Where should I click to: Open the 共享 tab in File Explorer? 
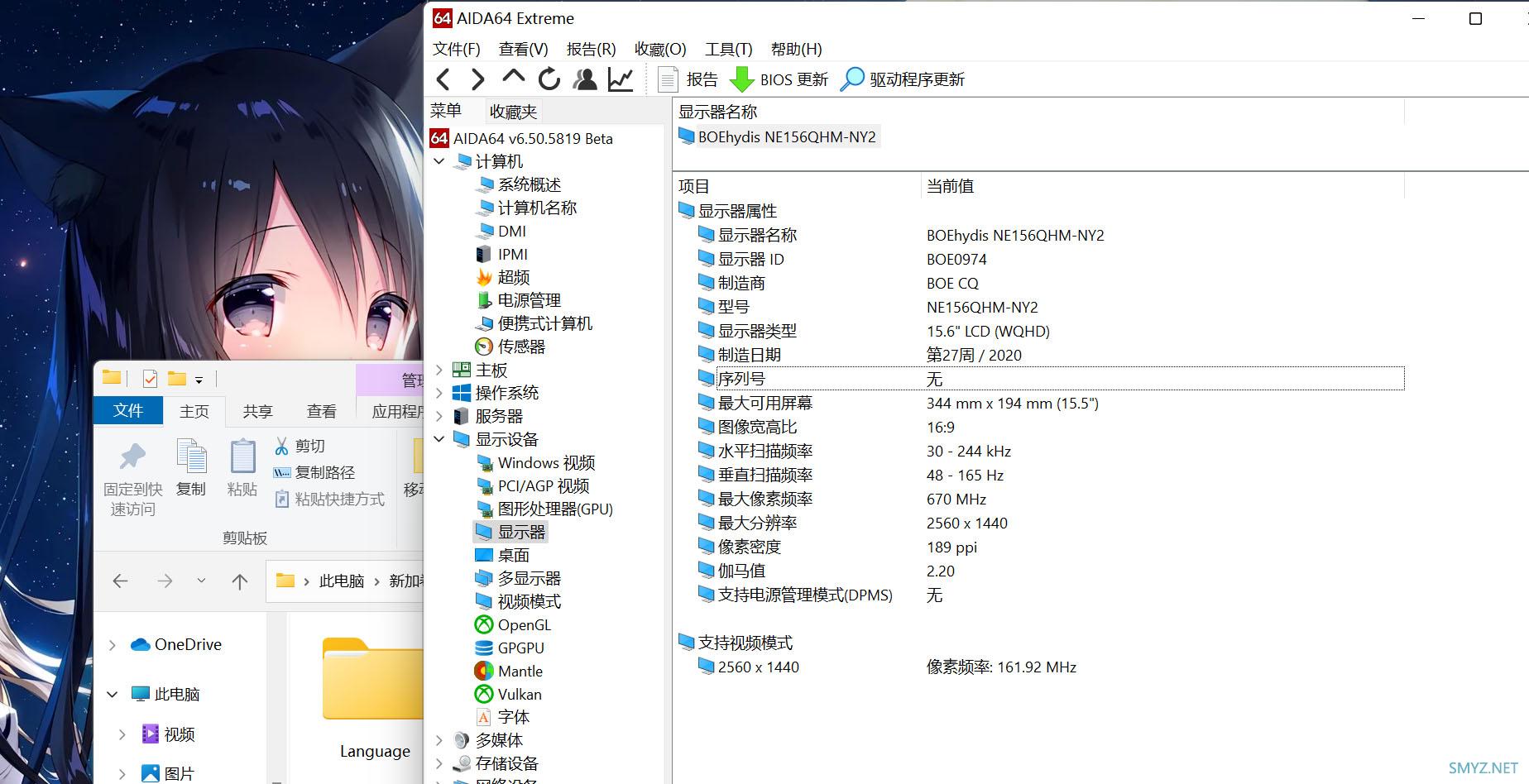click(x=257, y=411)
